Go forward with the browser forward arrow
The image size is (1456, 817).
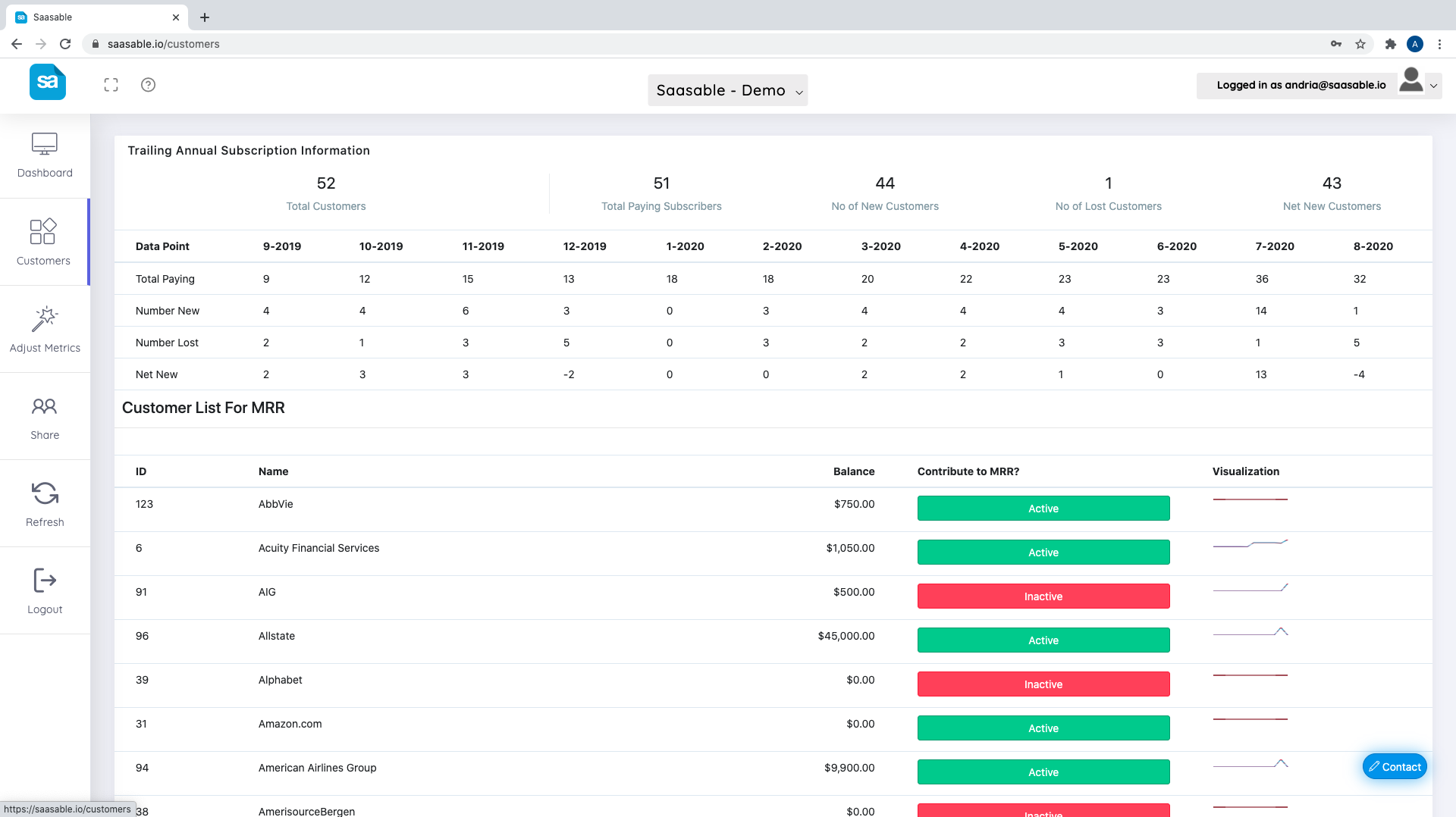click(41, 44)
